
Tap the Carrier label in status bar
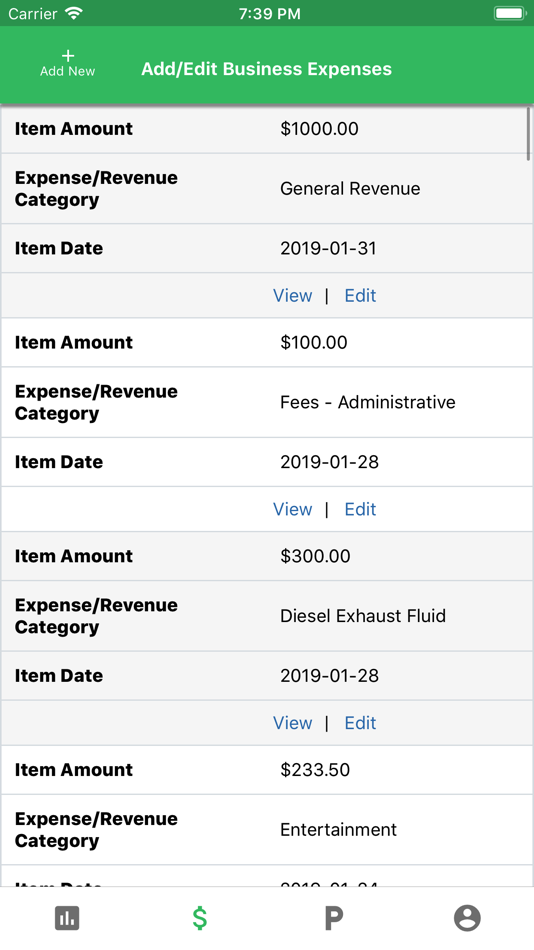click(x=33, y=13)
